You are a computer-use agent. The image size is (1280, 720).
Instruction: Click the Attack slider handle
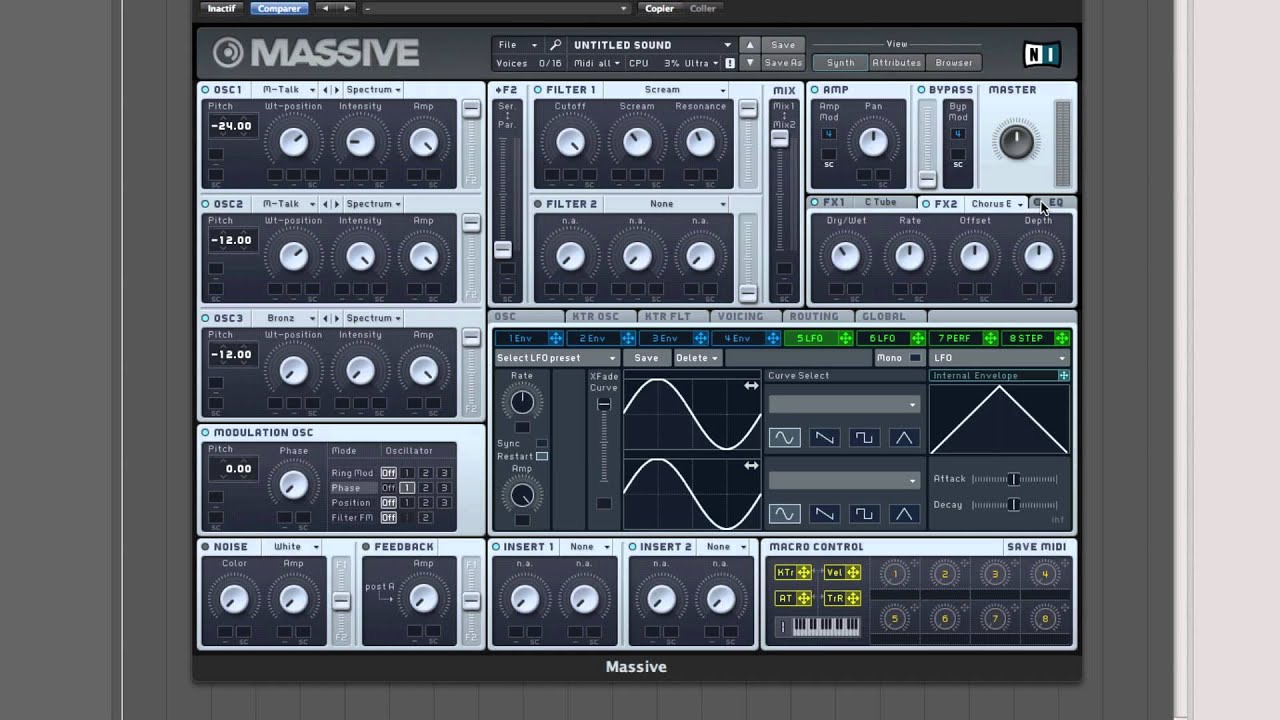pos(1013,479)
